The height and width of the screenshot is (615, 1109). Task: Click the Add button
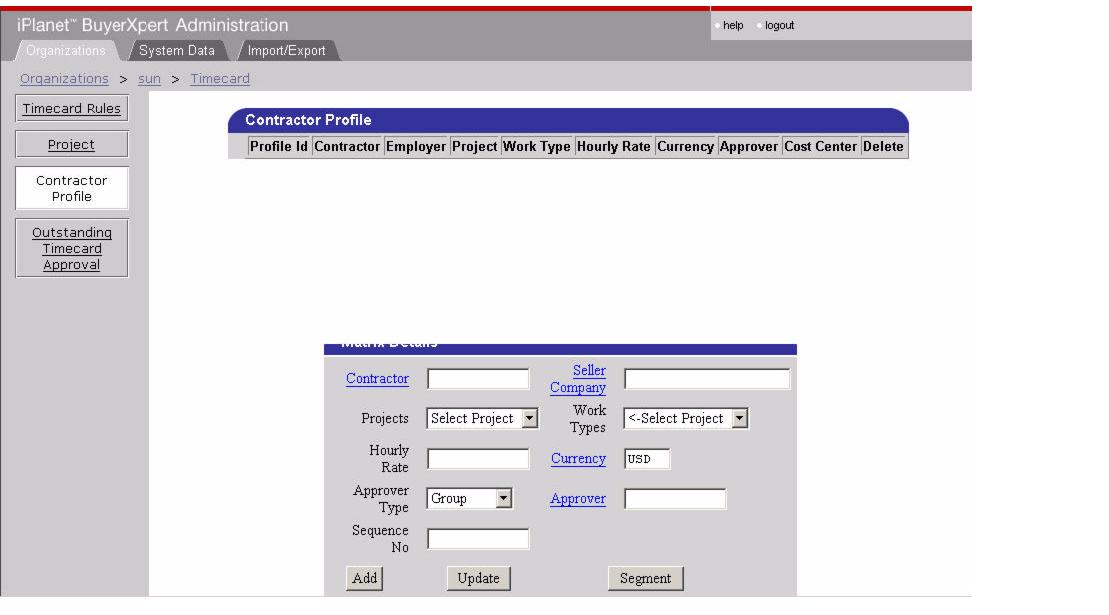pyautogui.click(x=364, y=578)
